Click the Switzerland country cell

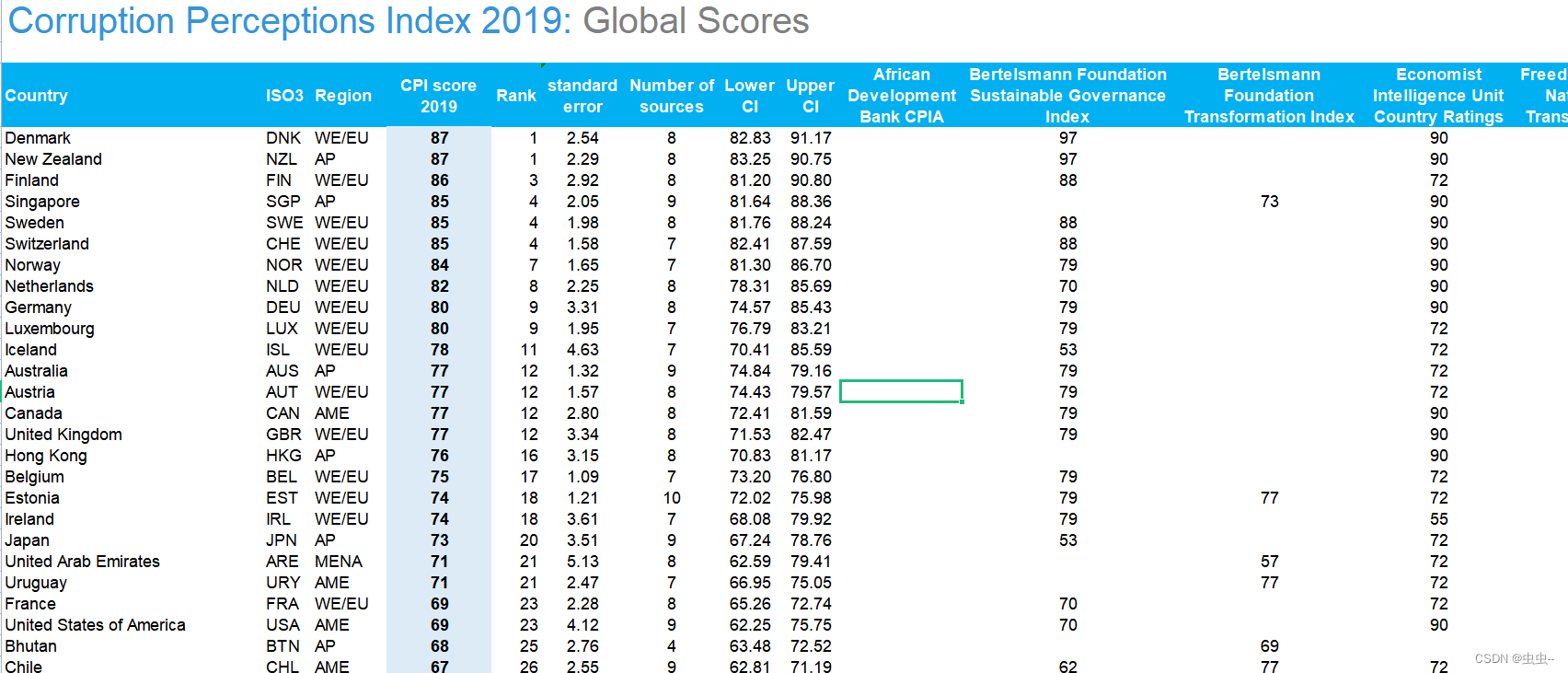pyautogui.click(x=47, y=244)
